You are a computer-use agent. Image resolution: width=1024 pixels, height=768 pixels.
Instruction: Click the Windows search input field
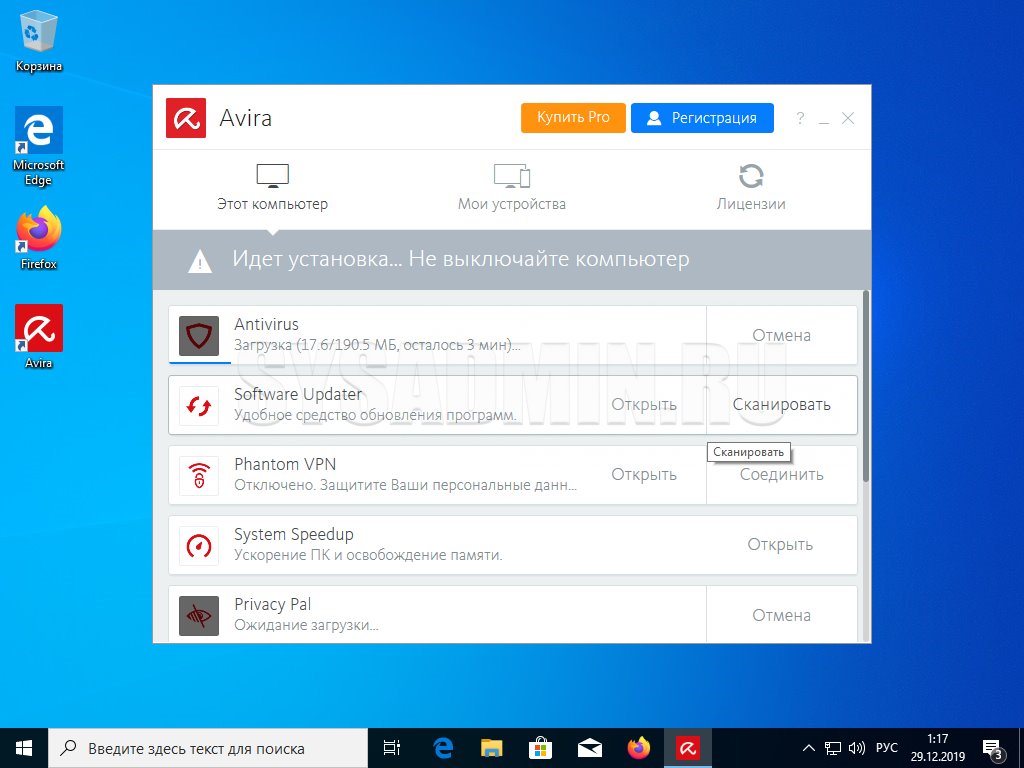(x=210, y=748)
